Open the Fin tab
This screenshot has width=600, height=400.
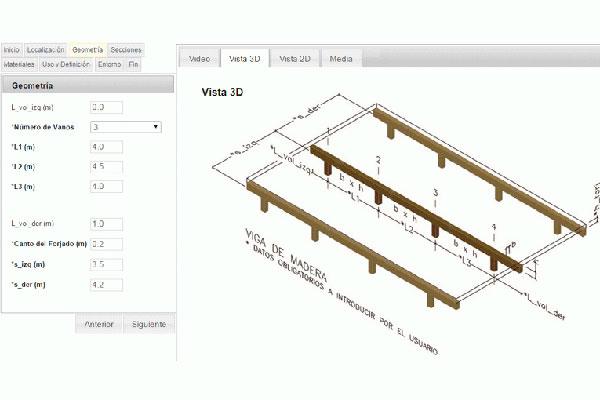(x=133, y=64)
